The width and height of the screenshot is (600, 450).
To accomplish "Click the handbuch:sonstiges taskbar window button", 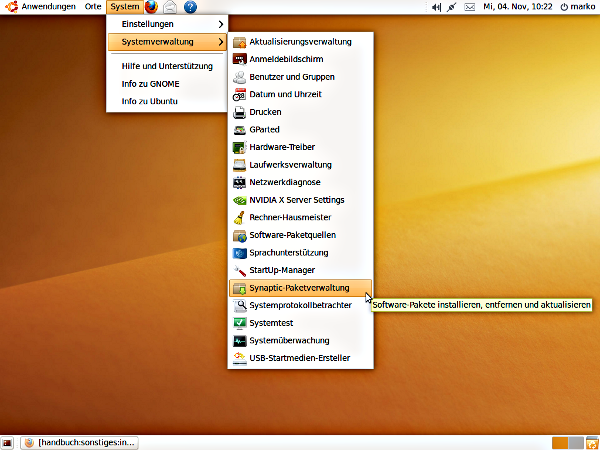I will pyautogui.click(x=79, y=443).
